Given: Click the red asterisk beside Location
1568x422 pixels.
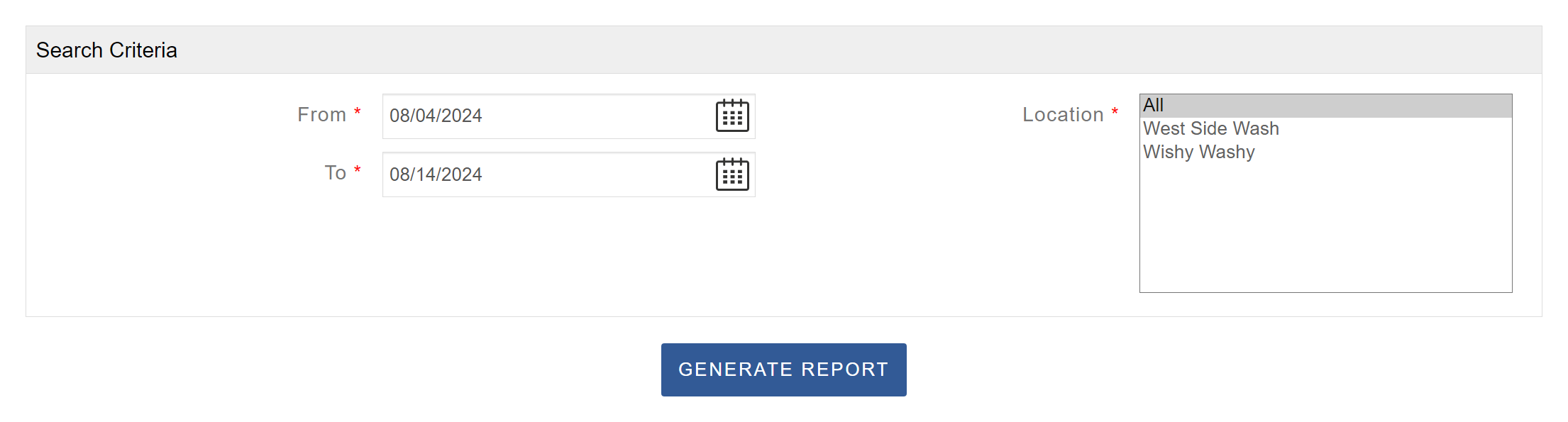Looking at the screenshot, I should click(x=1115, y=111).
